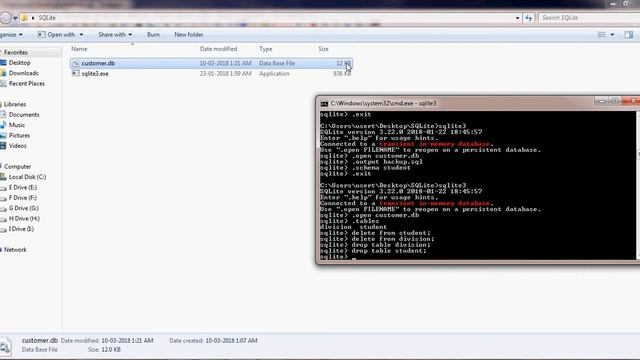Open the Organize dropdown menu

click(11, 35)
